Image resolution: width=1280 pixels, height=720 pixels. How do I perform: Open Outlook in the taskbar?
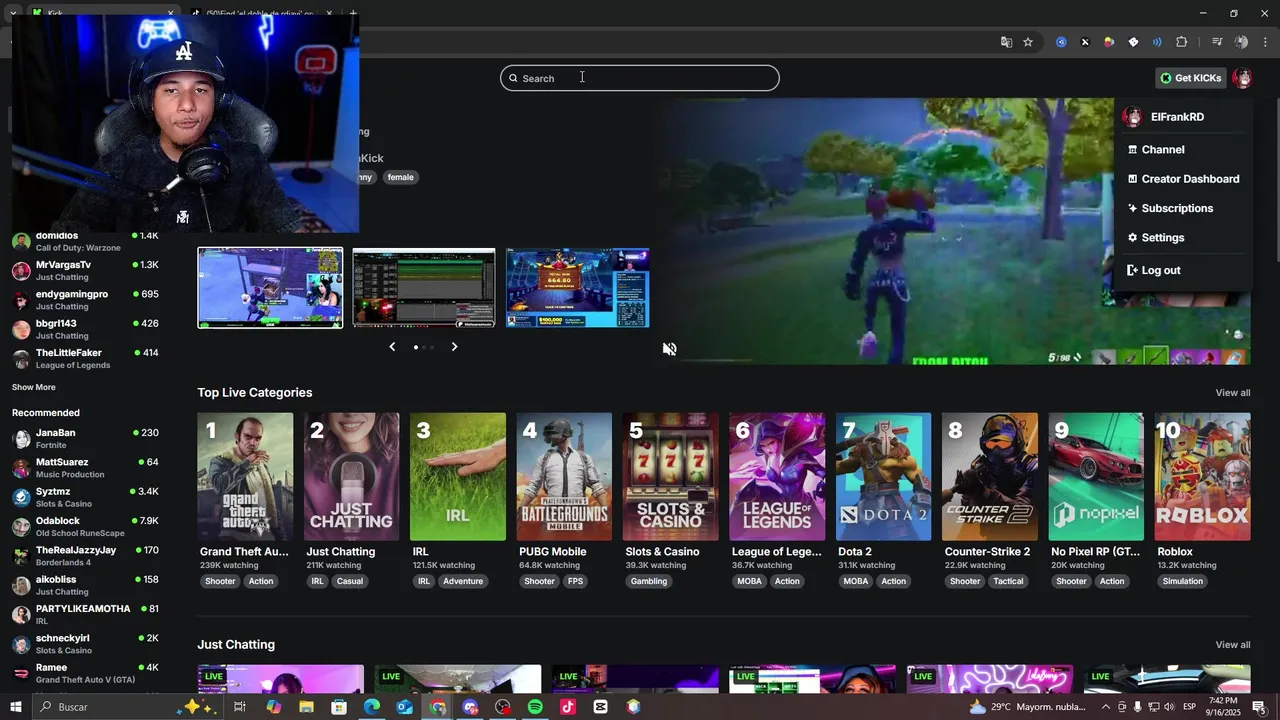[404, 707]
